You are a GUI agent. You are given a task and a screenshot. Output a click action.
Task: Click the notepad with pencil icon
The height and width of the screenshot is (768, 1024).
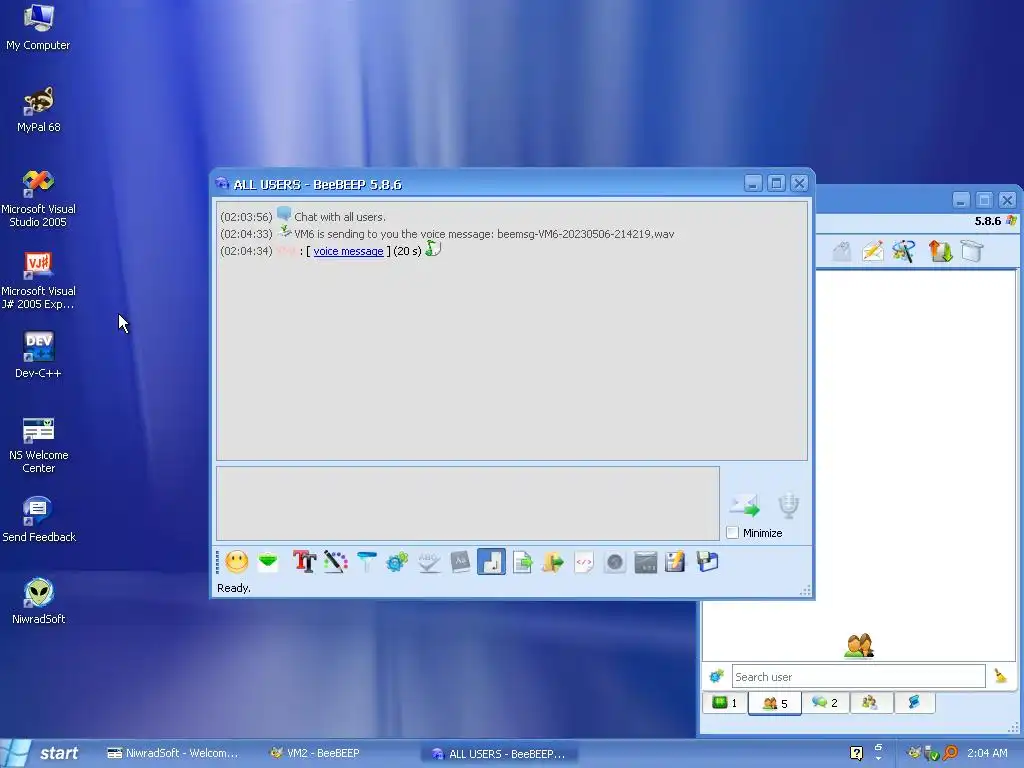(675, 562)
